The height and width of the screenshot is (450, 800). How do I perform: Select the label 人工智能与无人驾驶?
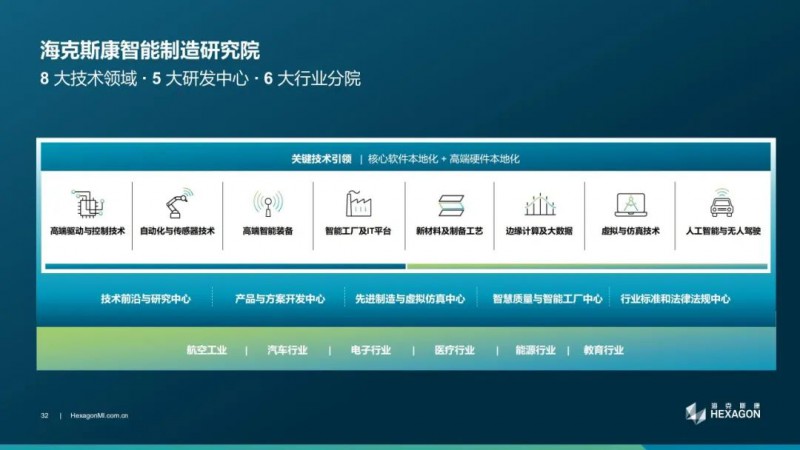coord(723,231)
